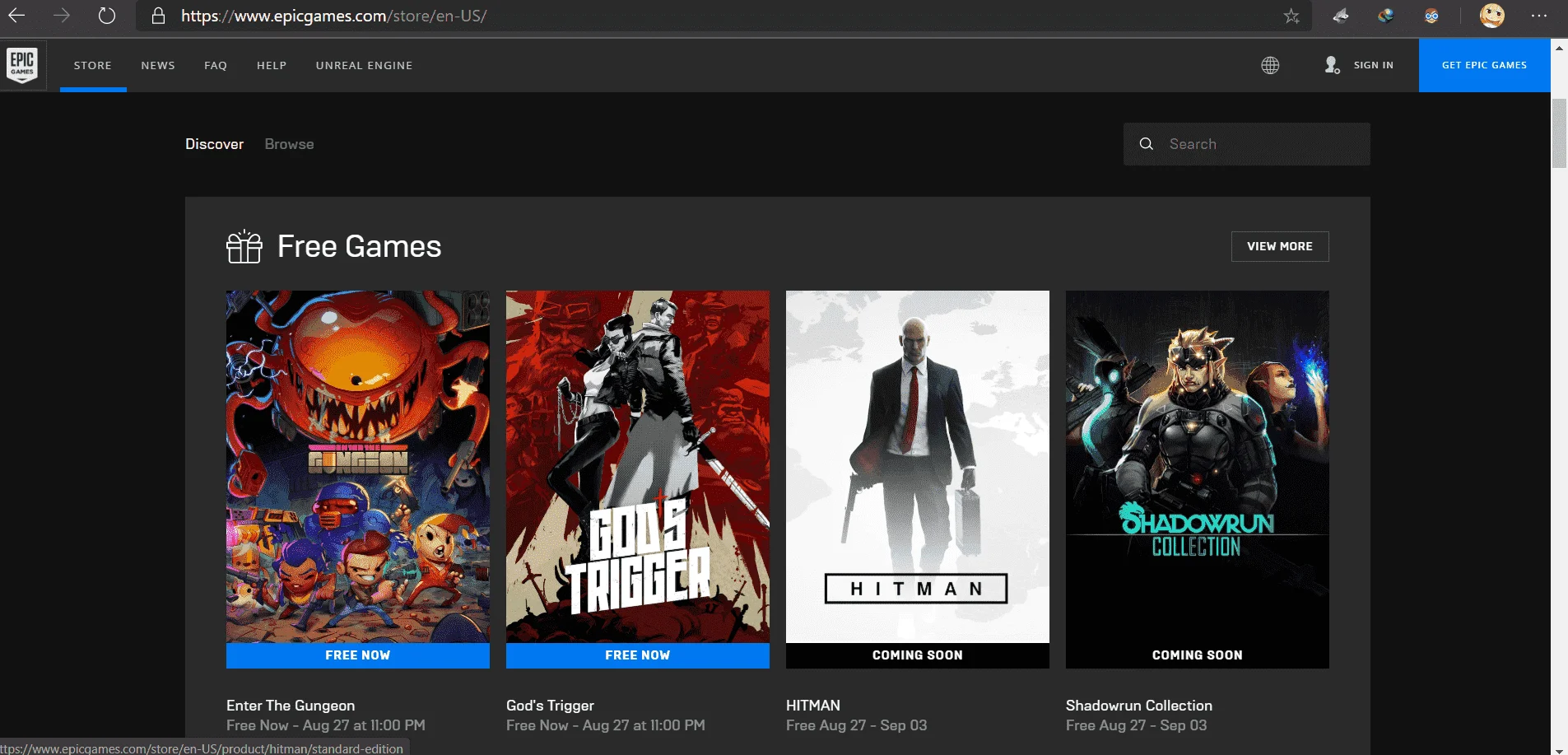
Task: Click FREE NOW under Enter The Gungeon
Action: tap(358, 655)
